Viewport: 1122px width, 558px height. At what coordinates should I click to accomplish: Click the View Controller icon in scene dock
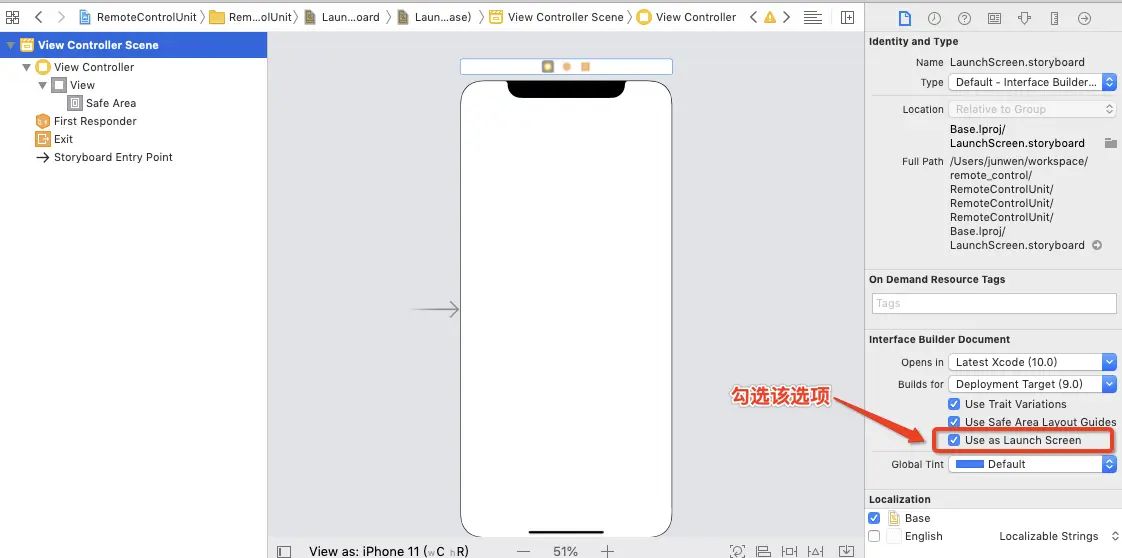547,67
